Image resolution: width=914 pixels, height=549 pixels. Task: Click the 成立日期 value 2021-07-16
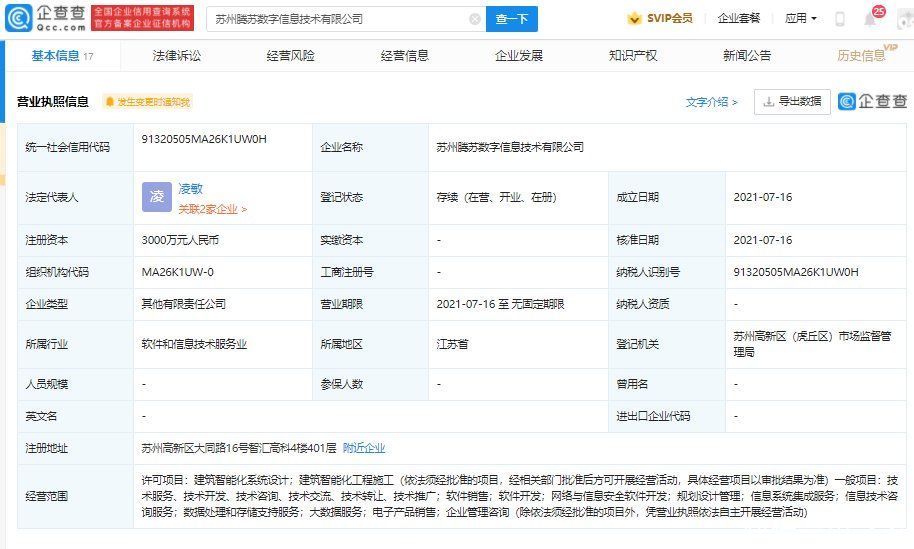click(762, 198)
